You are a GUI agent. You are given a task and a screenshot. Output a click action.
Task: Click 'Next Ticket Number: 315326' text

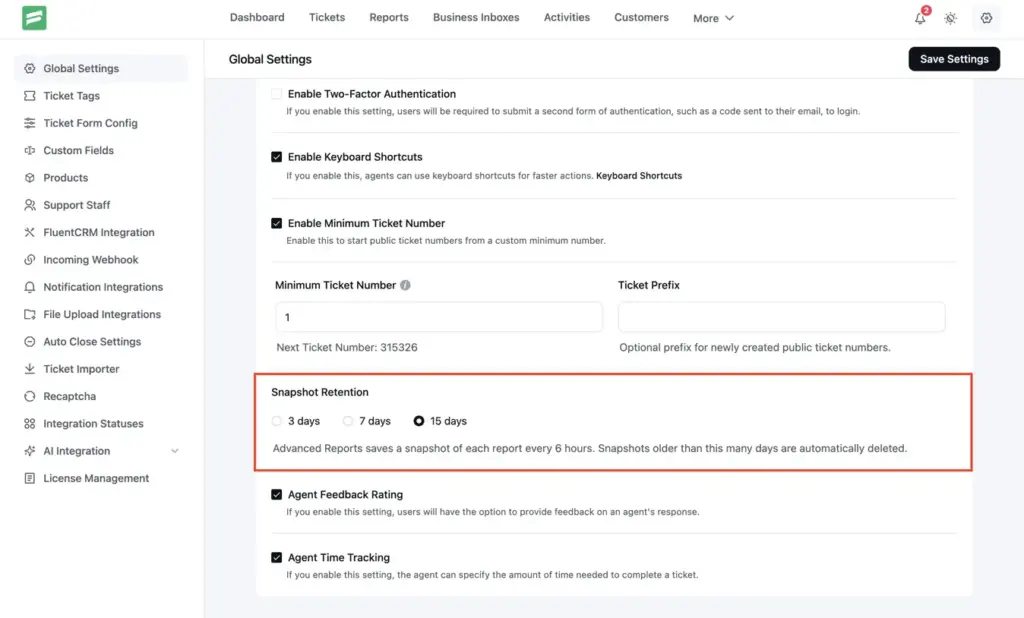[347, 348]
